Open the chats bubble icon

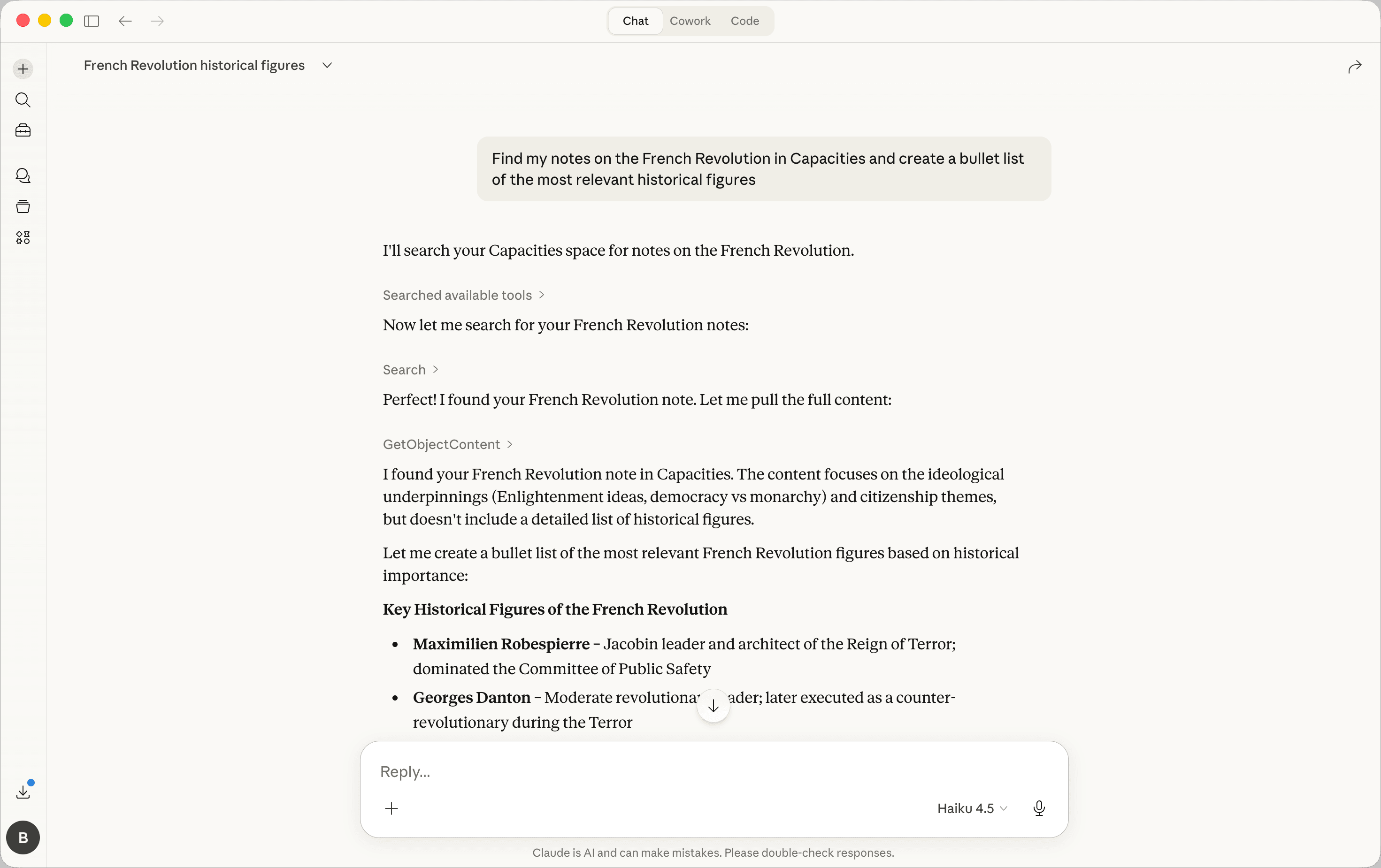[x=23, y=175]
